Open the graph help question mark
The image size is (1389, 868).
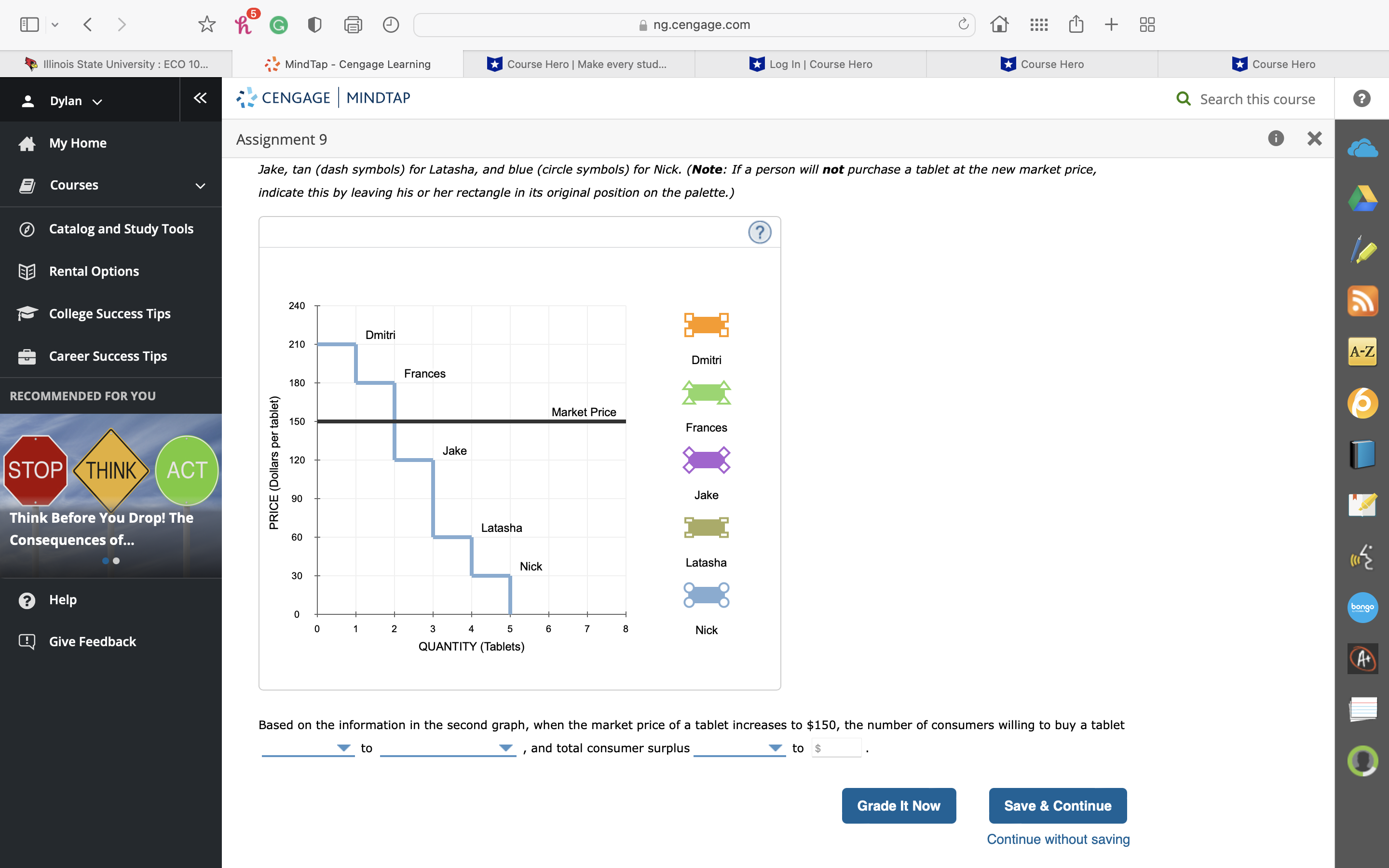759,232
